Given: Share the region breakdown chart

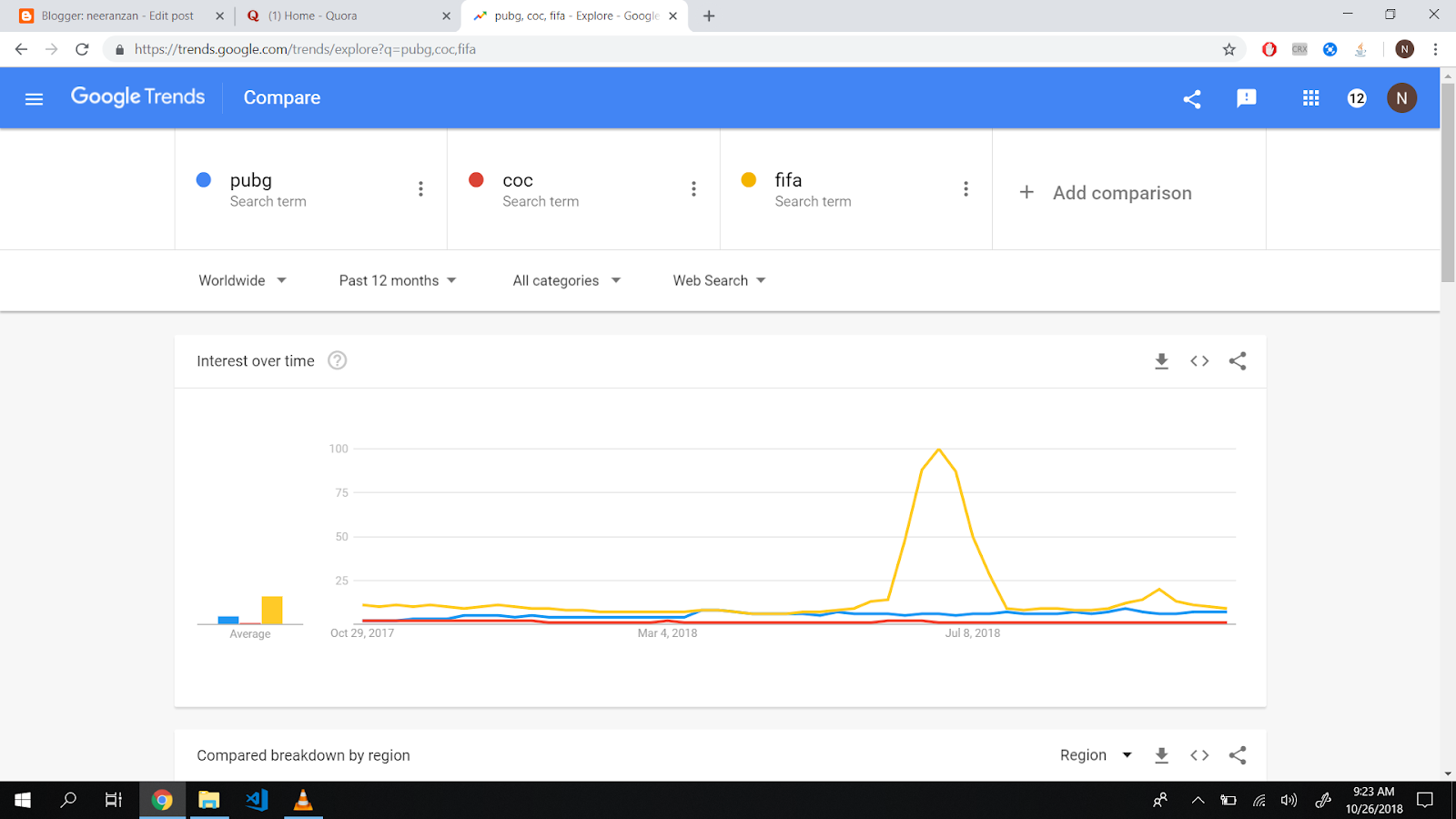Looking at the screenshot, I should 1238,755.
